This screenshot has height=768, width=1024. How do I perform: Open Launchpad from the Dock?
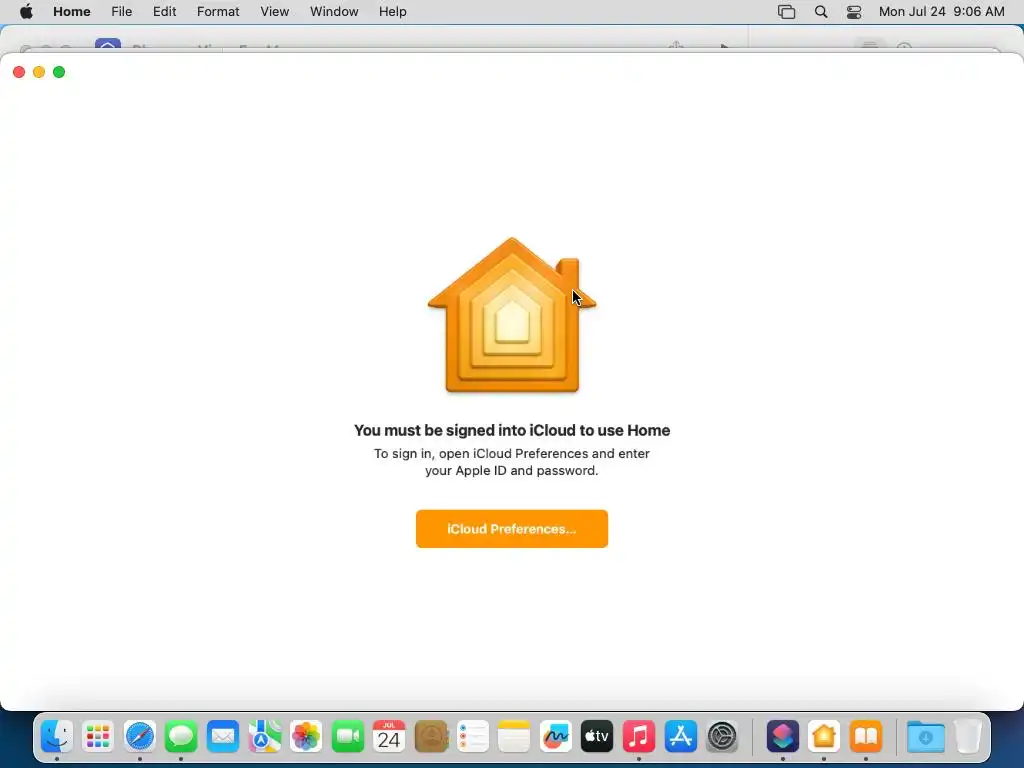[x=98, y=737]
